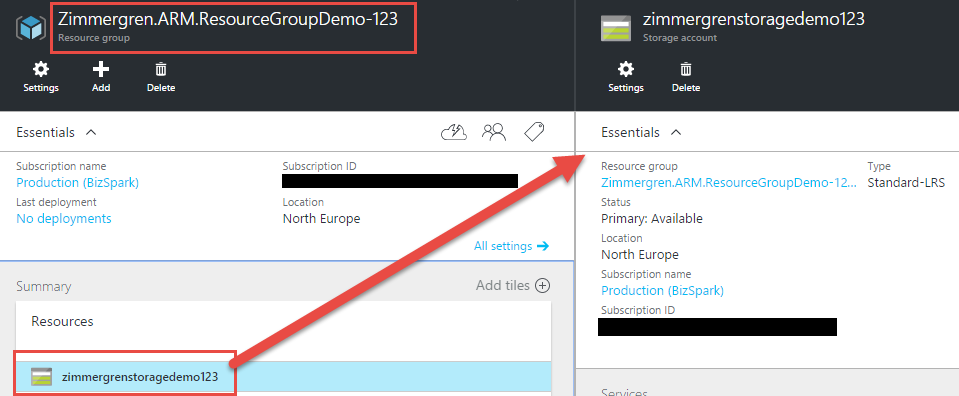Click the Standard-LRS type value
This screenshot has height=396, width=959.
point(906,182)
